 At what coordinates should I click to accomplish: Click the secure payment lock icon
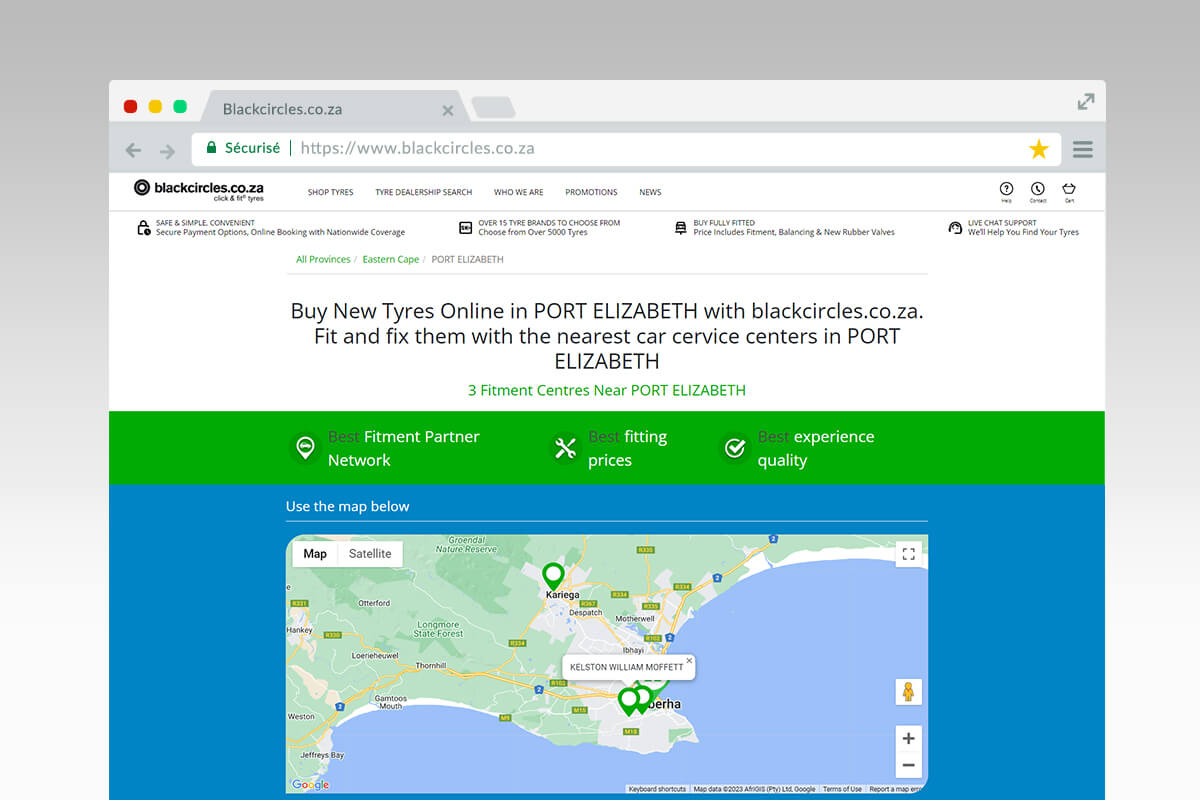pyautogui.click(x=144, y=228)
